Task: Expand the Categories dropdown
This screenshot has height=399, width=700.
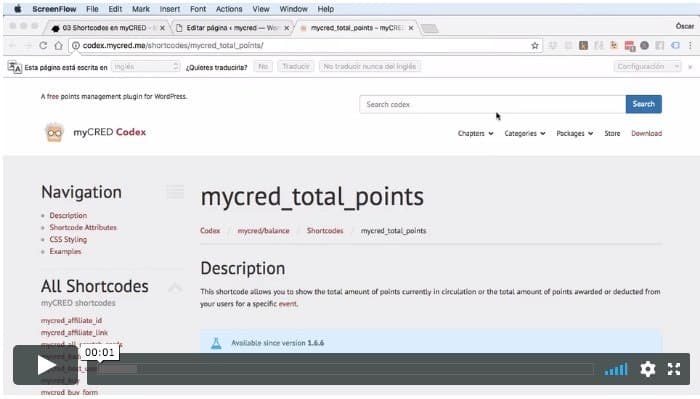Action: coord(525,133)
